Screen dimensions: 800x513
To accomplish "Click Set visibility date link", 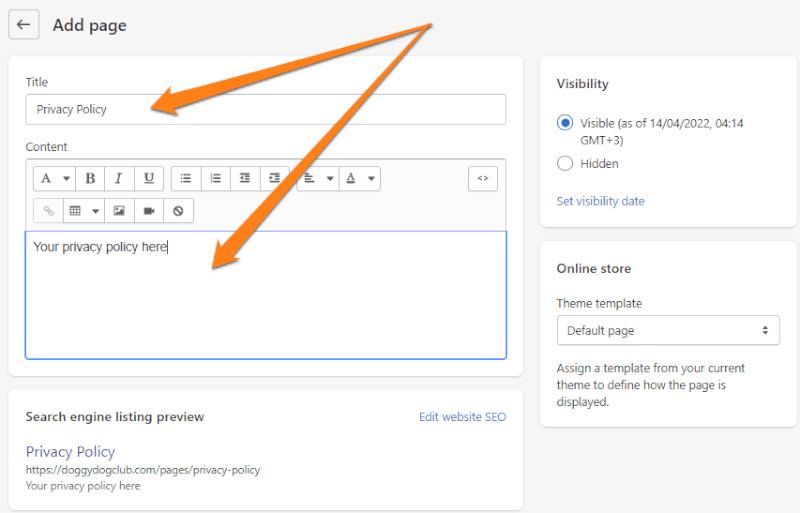I will [x=600, y=201].
